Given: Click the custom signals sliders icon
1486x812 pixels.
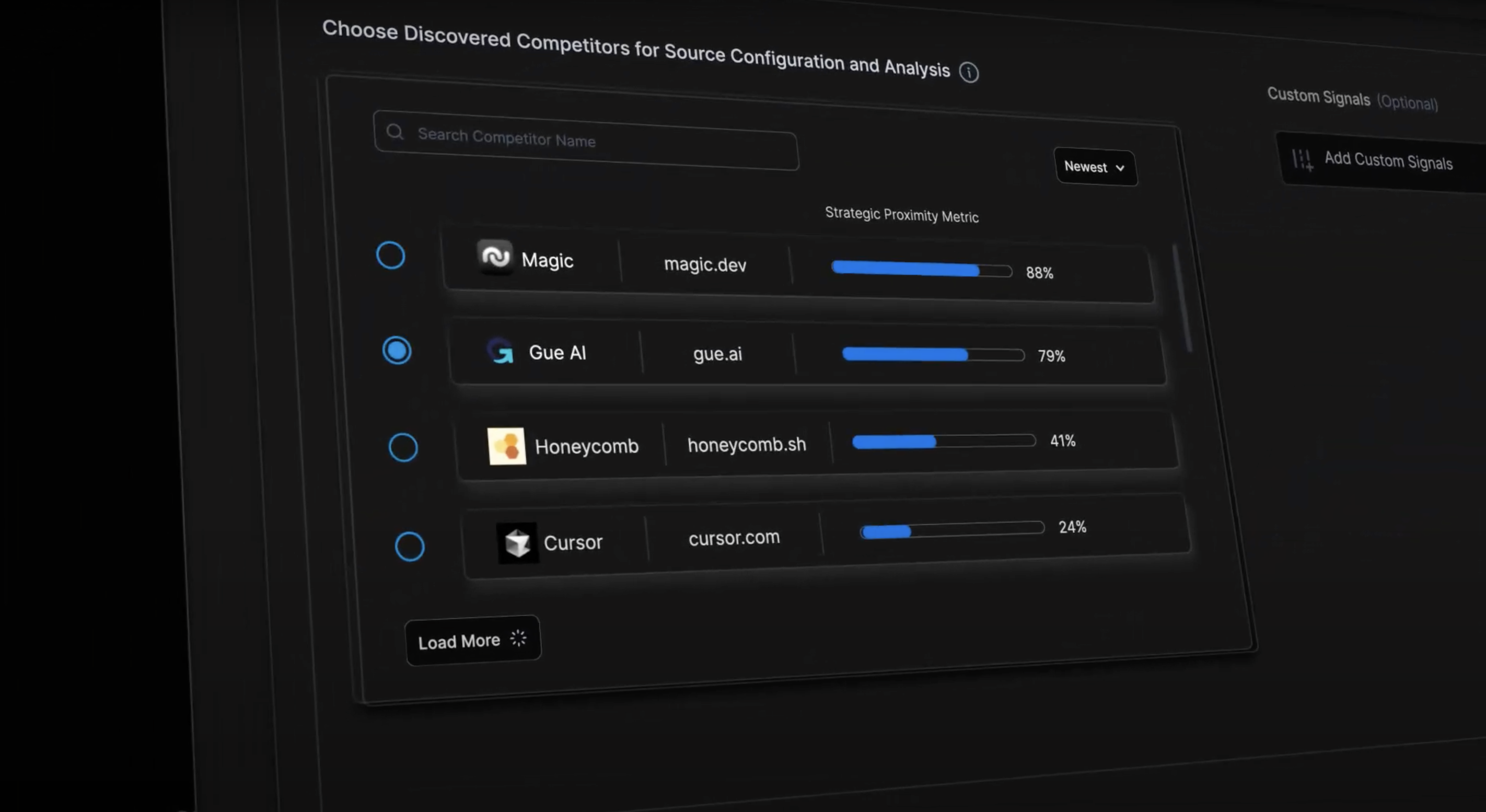Looking at the screenshot, I should coord(1303,159).
